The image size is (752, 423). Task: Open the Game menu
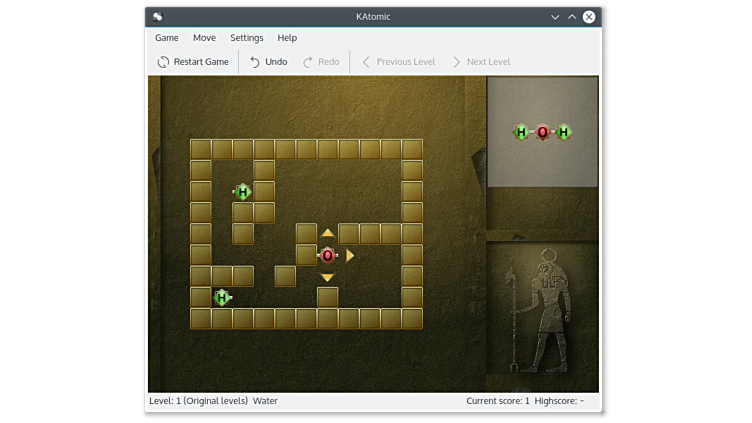click(167, 38)
